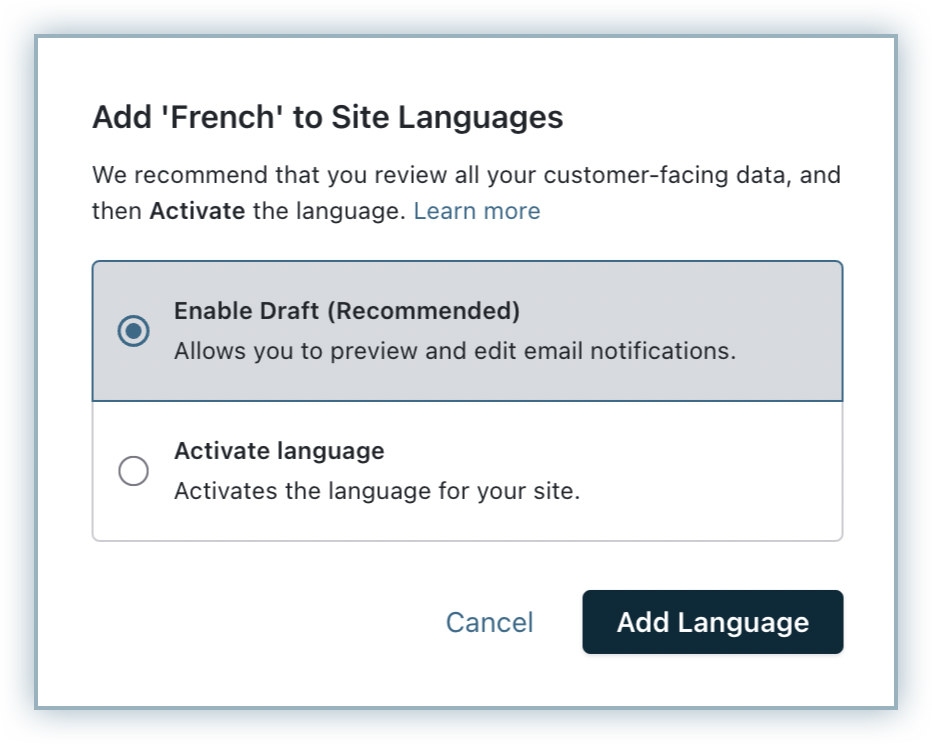Select the Enable Draft radio button
The image size is (932, 744).
pos(133,331)
